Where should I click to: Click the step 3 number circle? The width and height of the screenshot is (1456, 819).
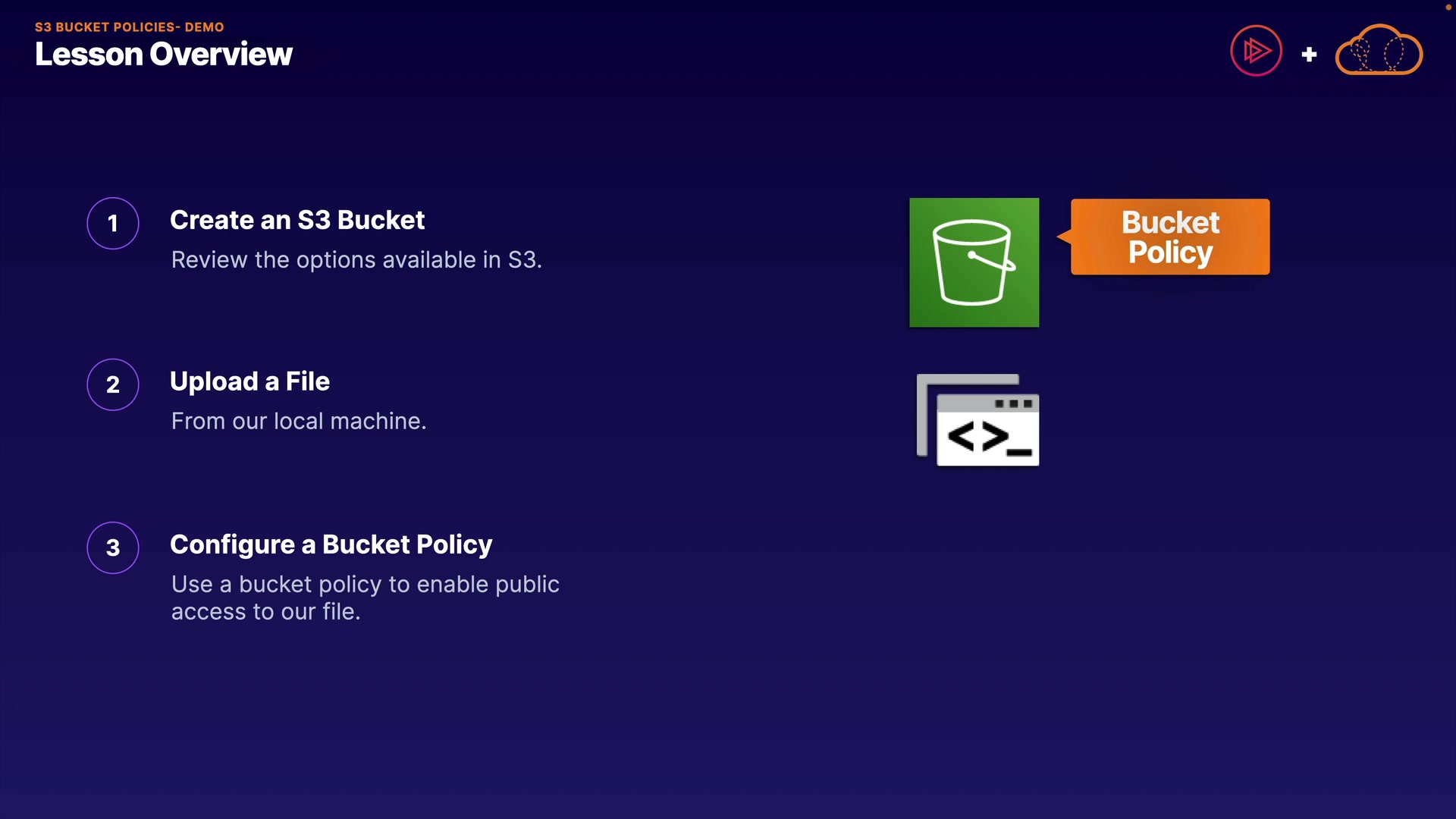[113, 548]
